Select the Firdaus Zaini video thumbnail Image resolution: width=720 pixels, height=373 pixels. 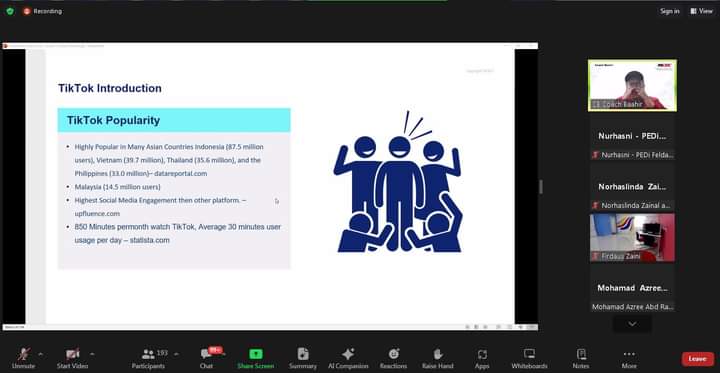[x=632, y=237]
